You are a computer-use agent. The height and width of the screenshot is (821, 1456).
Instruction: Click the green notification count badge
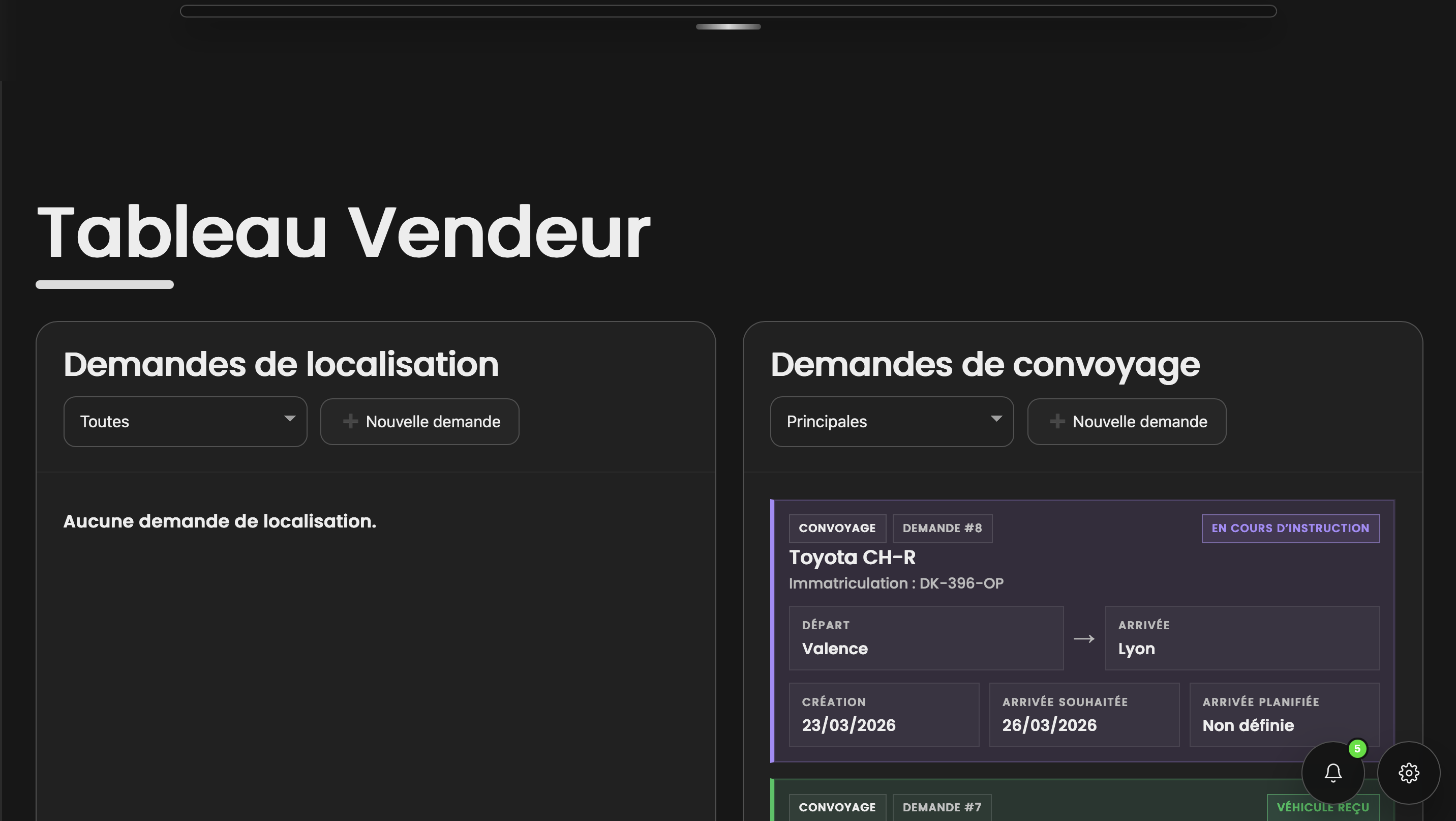click(x=1357, y=749)
